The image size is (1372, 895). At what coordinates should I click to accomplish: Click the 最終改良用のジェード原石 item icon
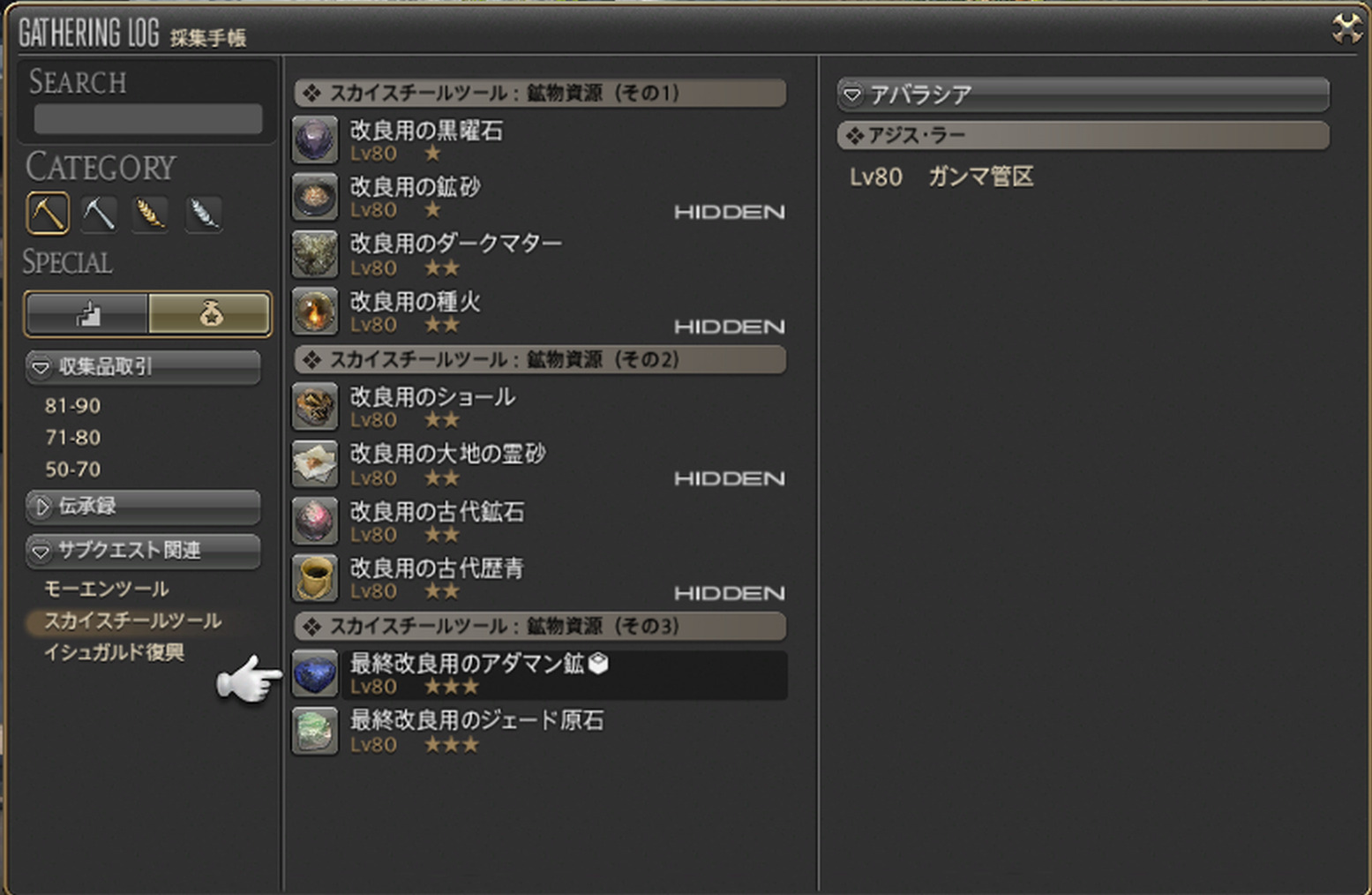[x=315, y=731]
